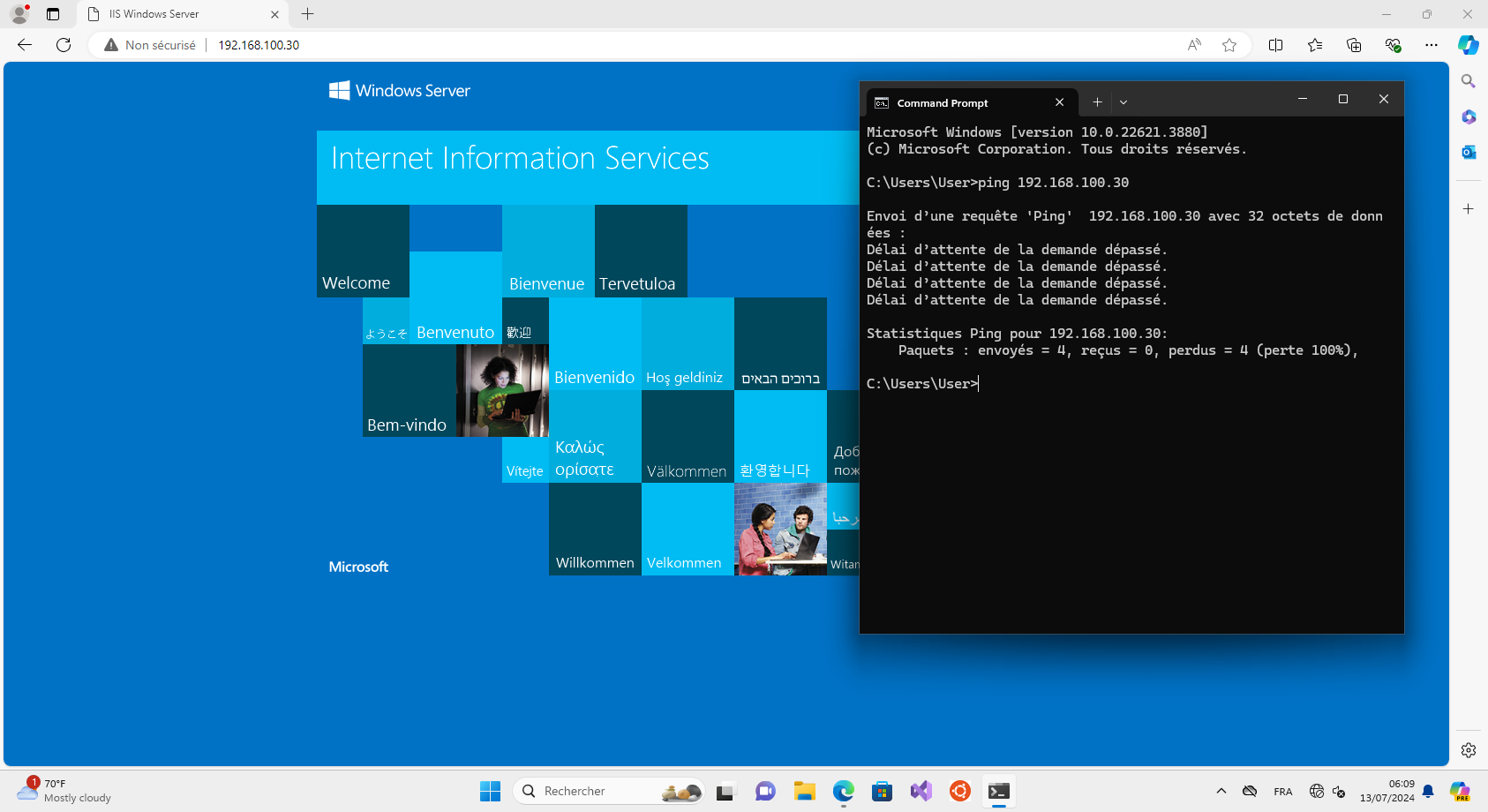Open File Explorer from the taskbar

(x=804, y=791)
